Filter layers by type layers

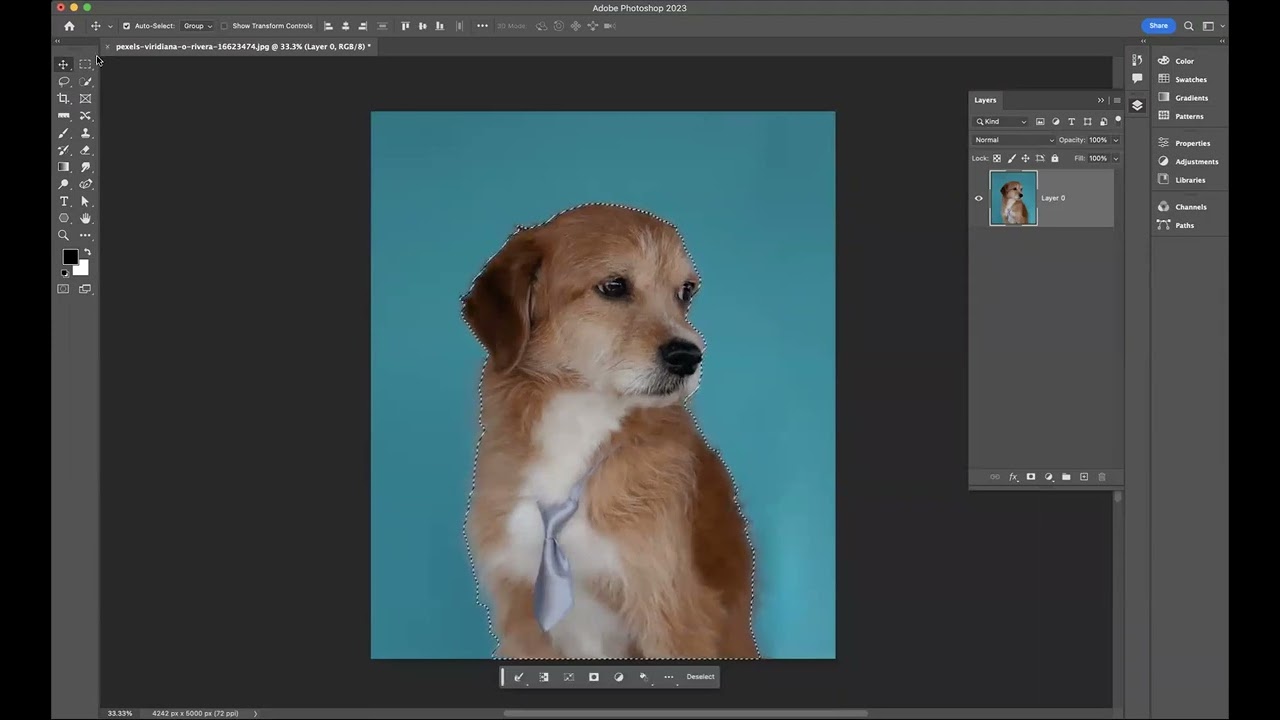[x=1072, y=122]
